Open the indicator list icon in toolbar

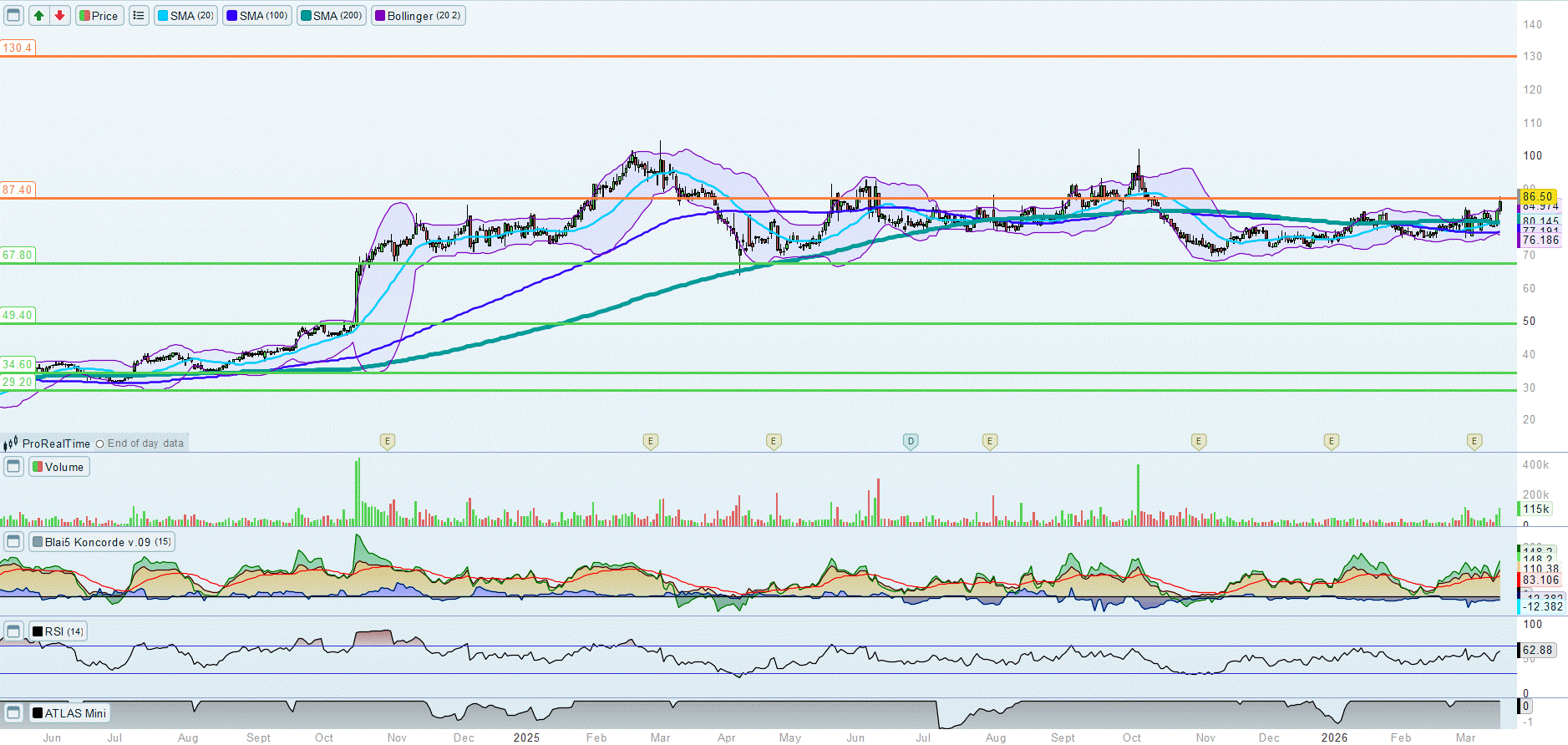tap(139, 16)
